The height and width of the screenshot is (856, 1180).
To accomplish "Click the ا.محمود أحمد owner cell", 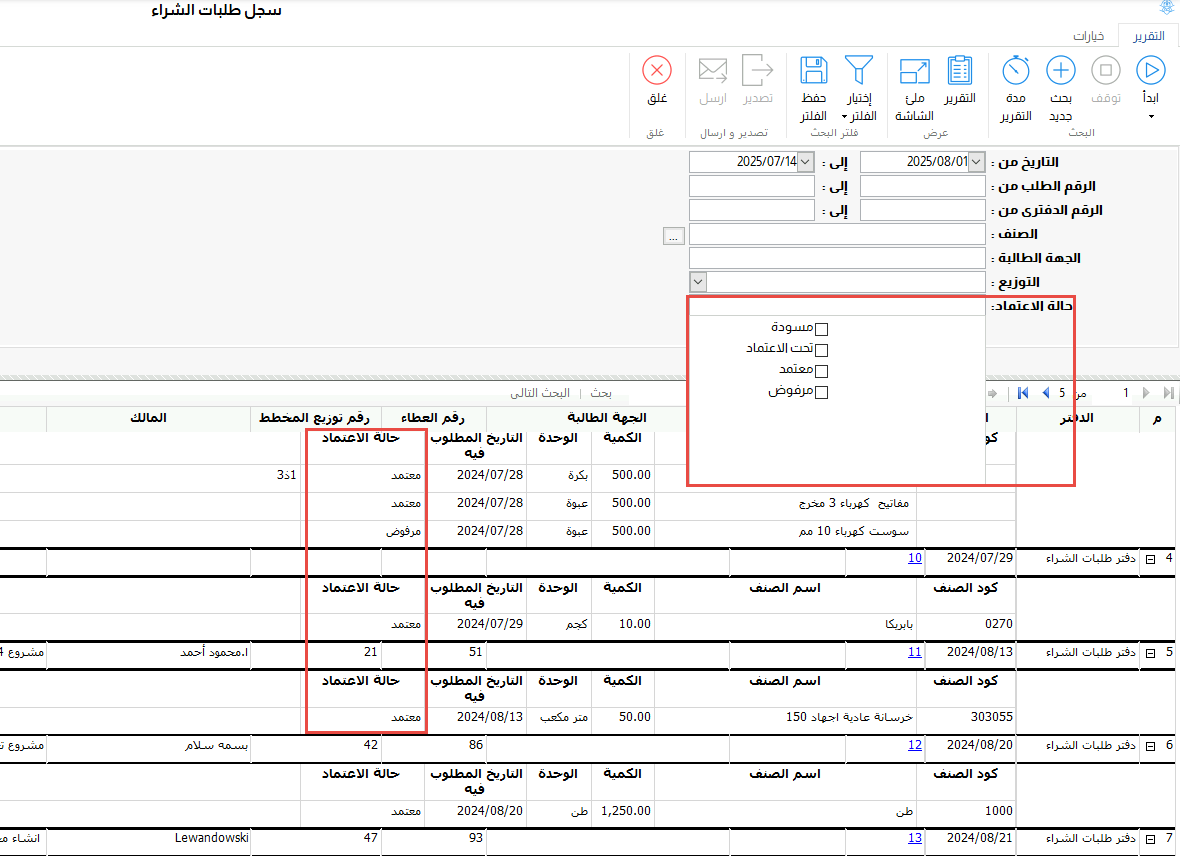I will tap(214, 652).
